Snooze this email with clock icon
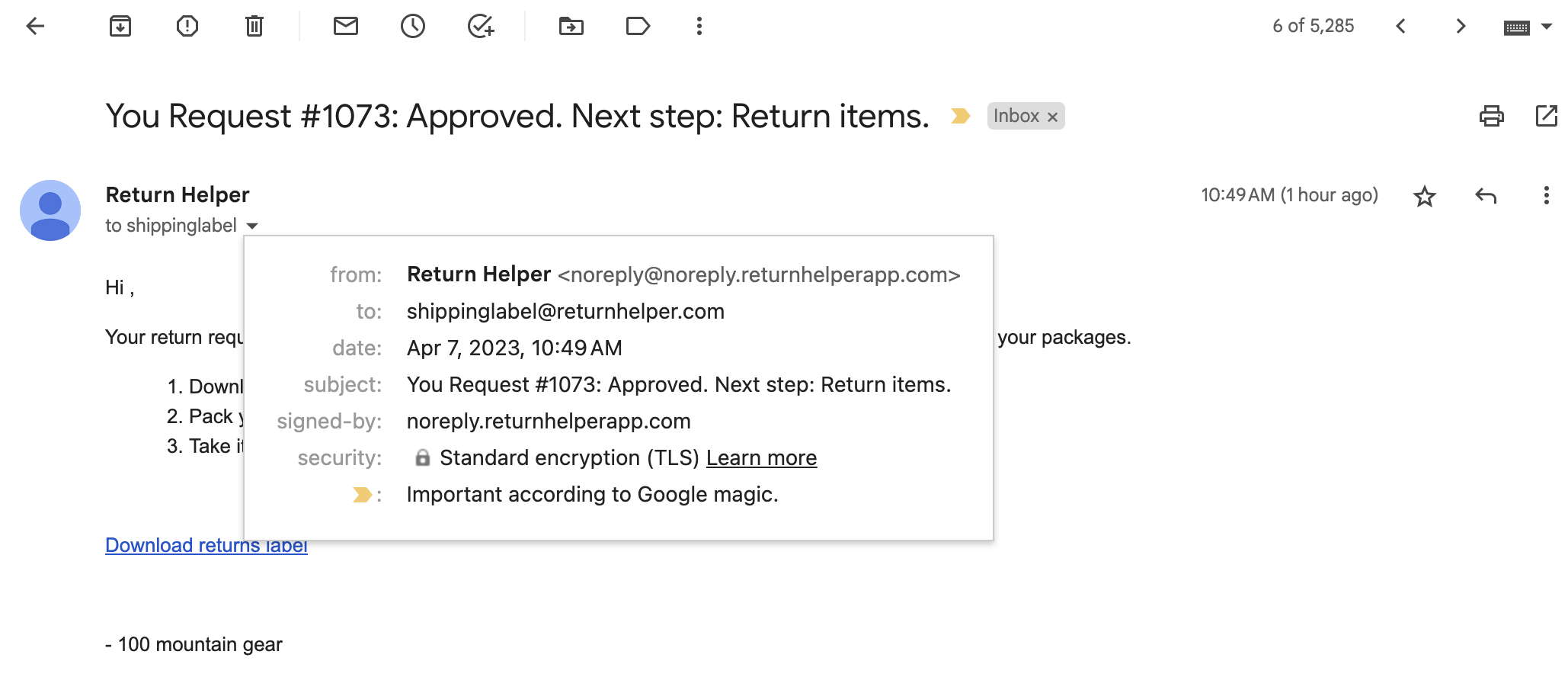Screen dimensions: 1568x677 pos(413,26)
